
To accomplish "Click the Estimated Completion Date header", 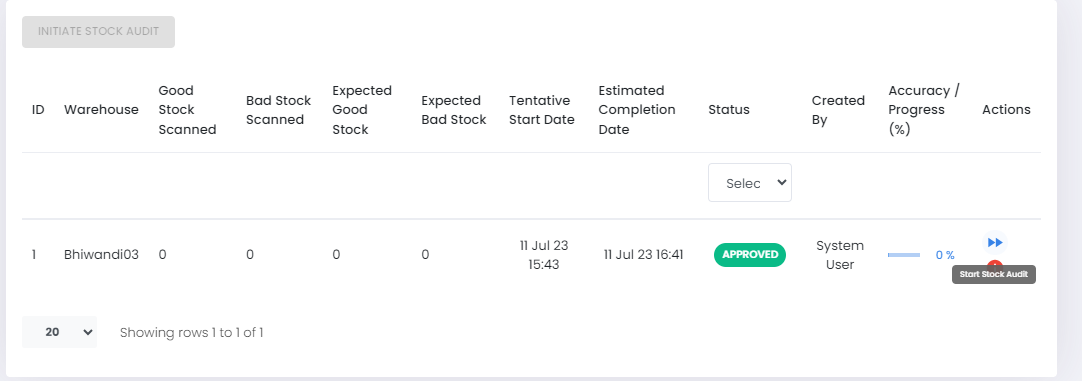I will pyautogui.click(x=636, y=110).
